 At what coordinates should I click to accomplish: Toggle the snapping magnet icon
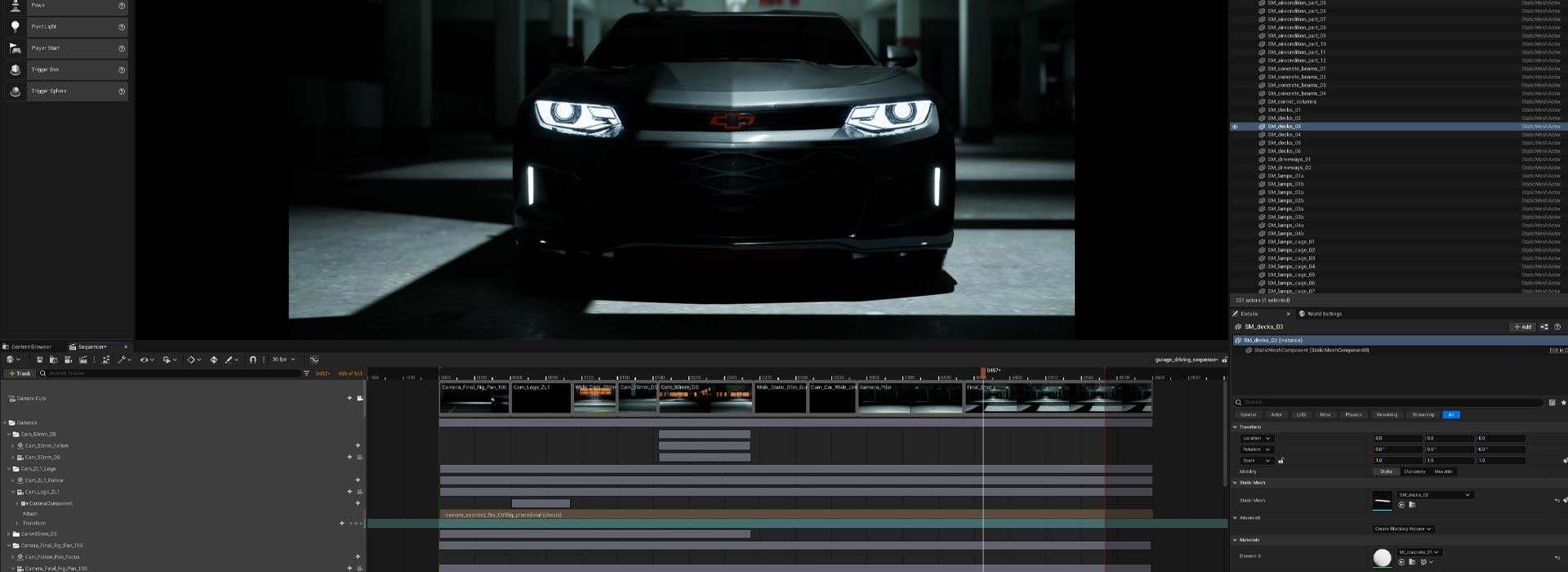coord(252,360)
